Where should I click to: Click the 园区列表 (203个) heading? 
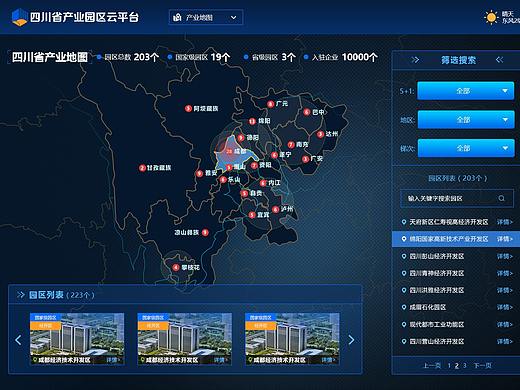457,178
